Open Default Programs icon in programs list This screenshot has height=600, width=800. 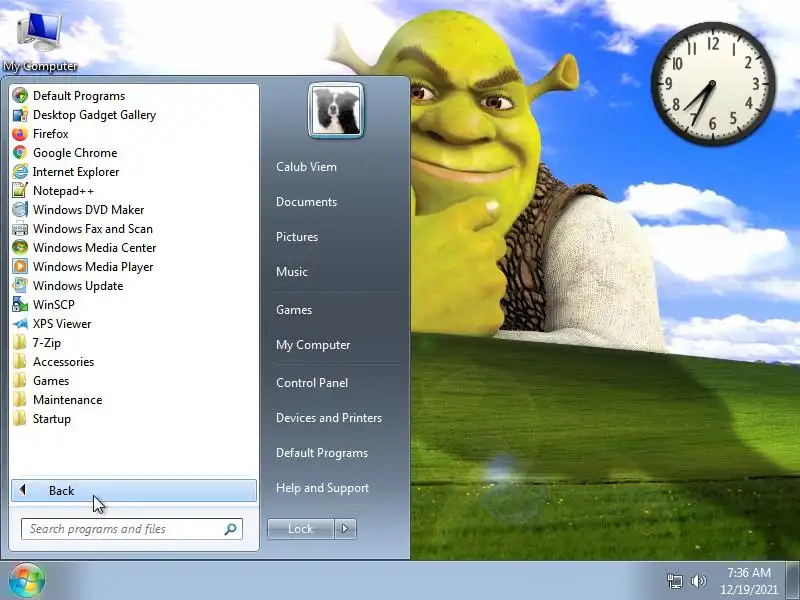pyautogui.click(x=20, y=95)
